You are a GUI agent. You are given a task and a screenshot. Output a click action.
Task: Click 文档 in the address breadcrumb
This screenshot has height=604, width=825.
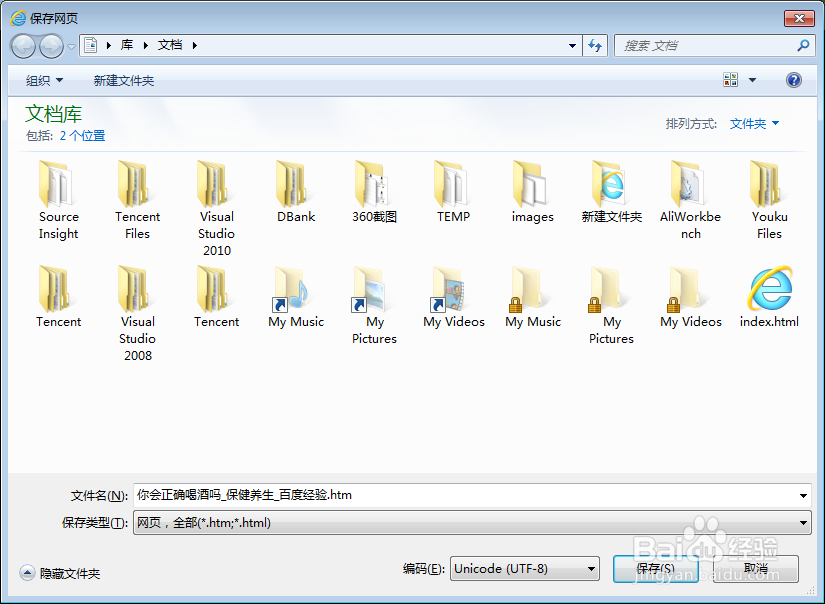click(x=170, y=45)
